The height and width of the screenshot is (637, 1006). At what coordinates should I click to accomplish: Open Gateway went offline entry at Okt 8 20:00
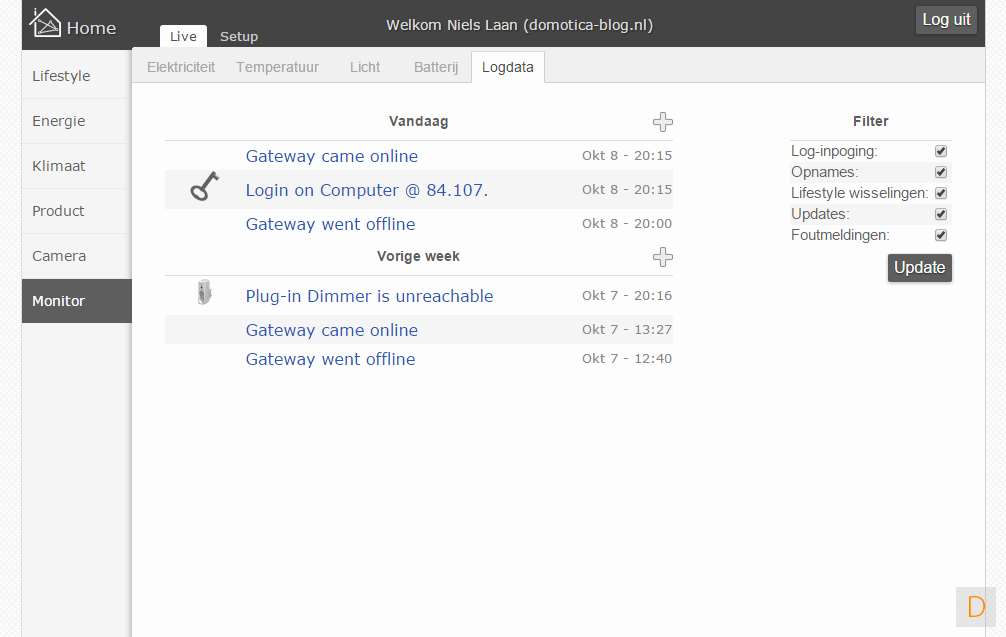pyautogui.click(x=330, y=224)
